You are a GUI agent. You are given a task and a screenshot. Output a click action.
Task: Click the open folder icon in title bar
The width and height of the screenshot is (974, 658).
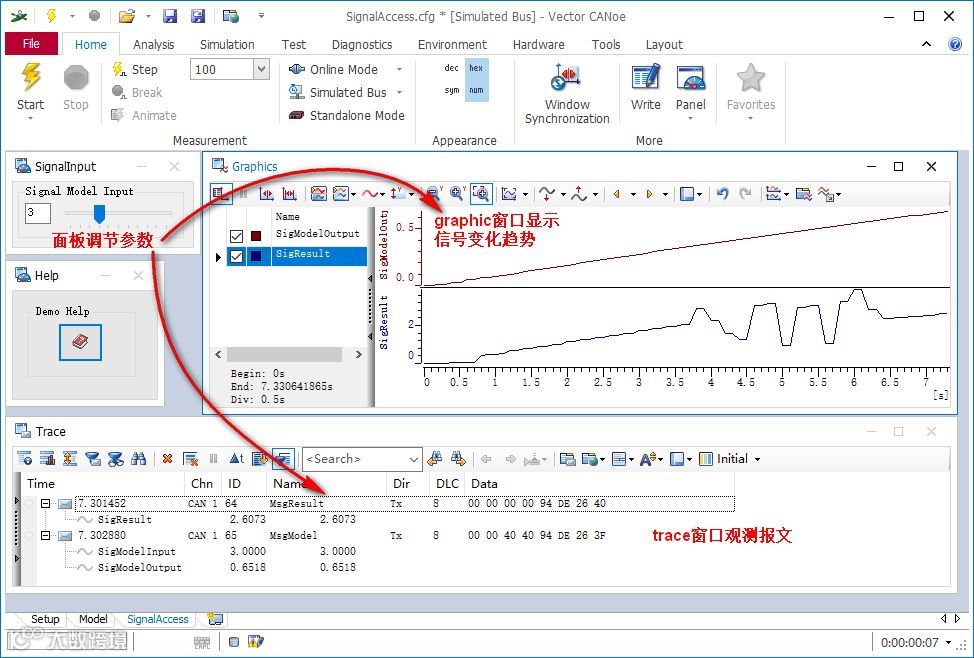coord(127,16)
